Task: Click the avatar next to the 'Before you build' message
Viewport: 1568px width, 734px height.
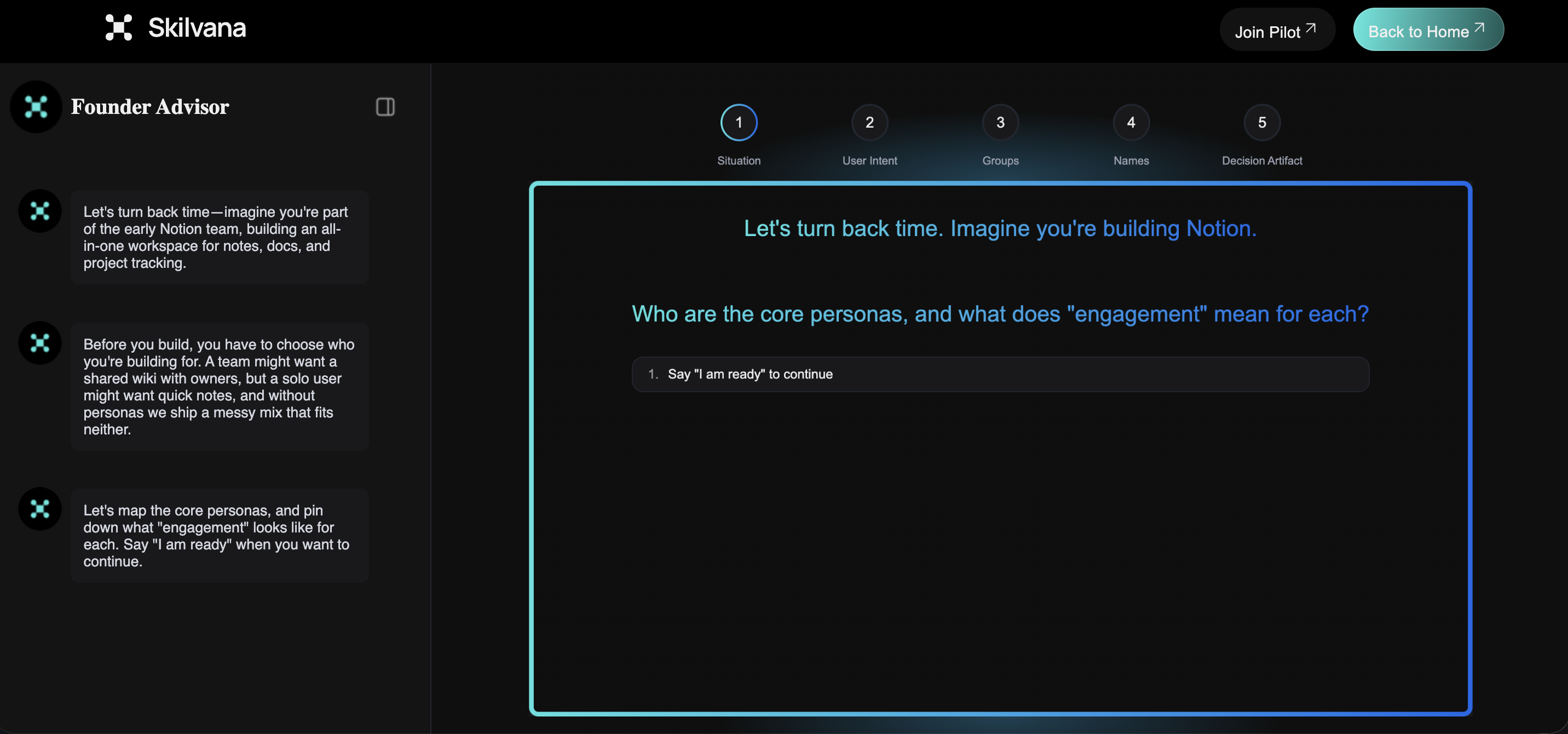Action: 38,343
